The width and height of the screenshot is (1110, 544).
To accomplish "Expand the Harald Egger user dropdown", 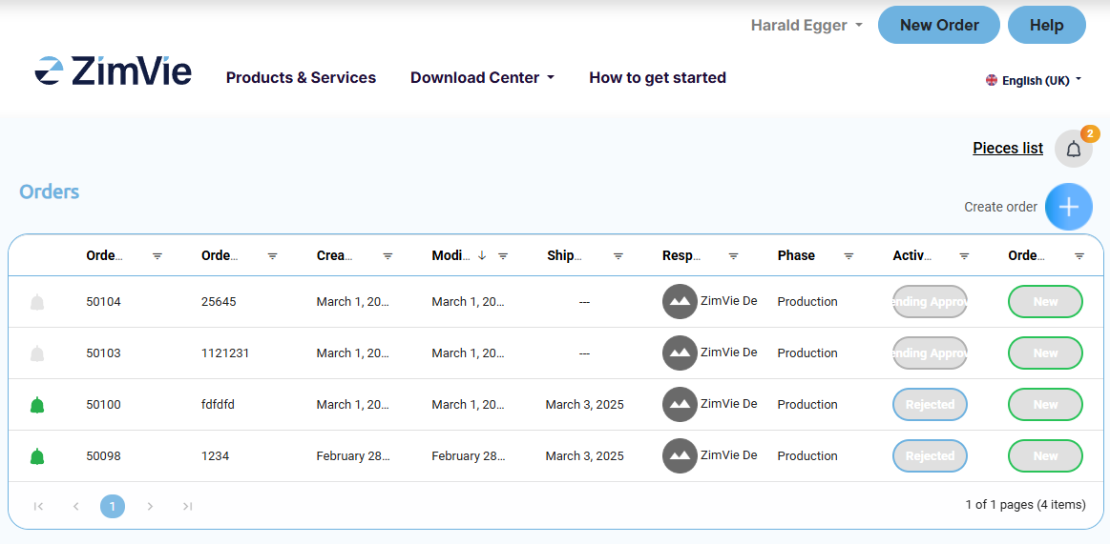I will point(806,26).
